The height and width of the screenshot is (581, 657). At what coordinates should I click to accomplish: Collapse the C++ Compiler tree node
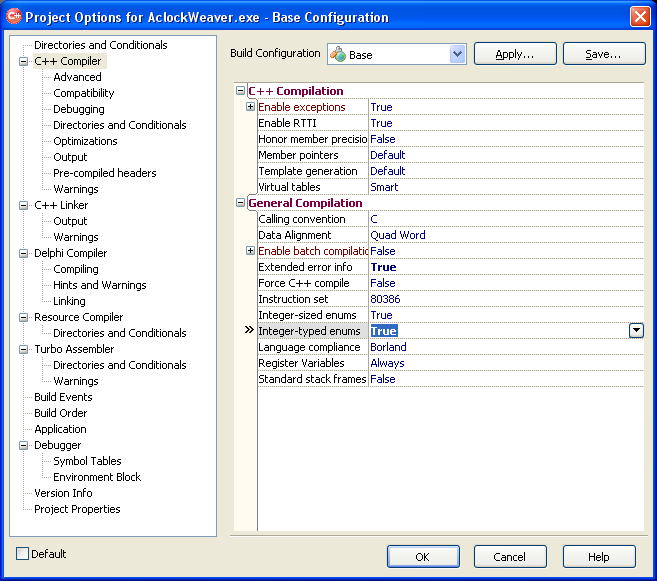[x=23, y=62]
